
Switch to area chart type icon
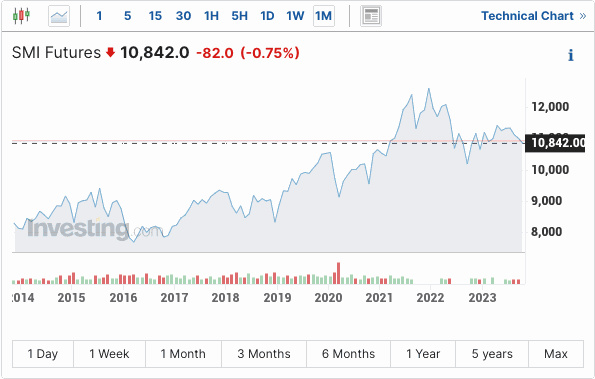click(x=59, y=16)
